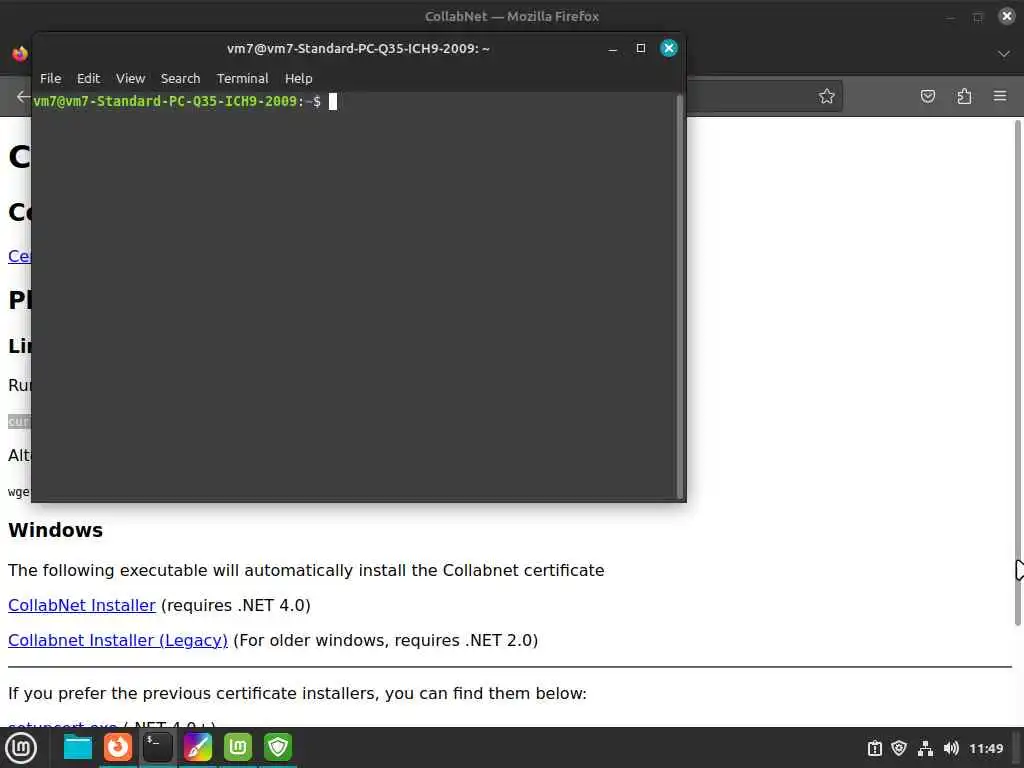Viewport: 1024px width, 768px height.
Task: Follow the CollabNet Installer link
Action: pos(82,605)
